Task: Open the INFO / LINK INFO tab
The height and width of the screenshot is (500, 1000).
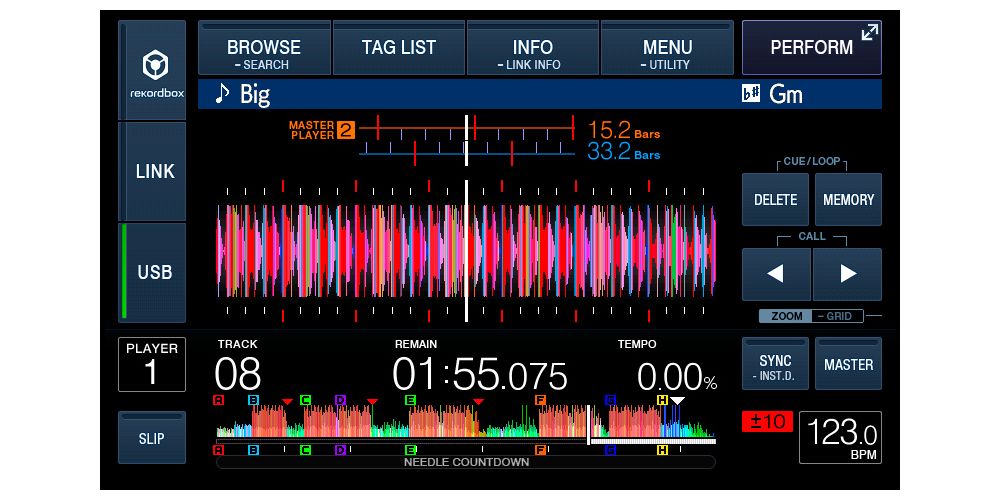Action: (533, 48)
